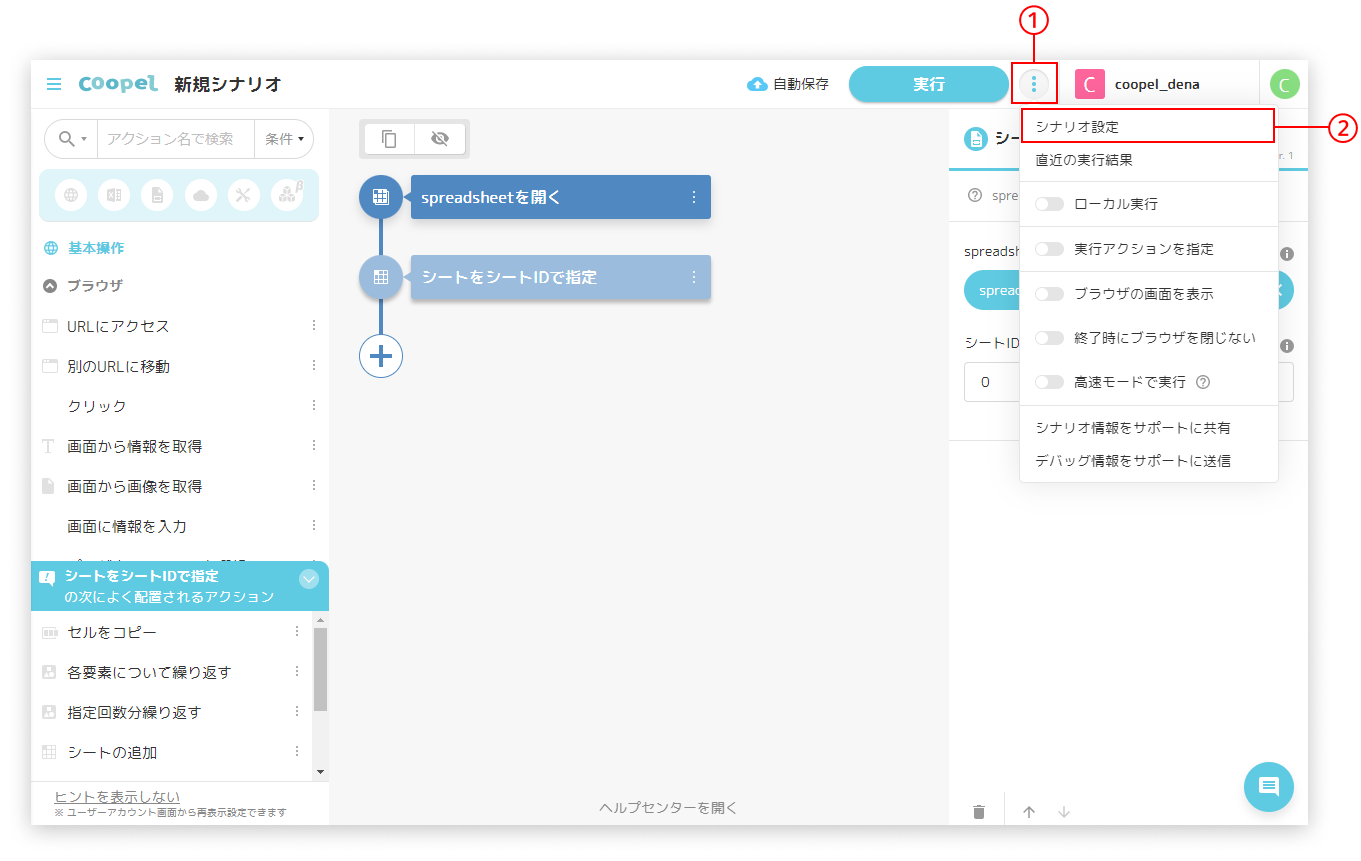This screenshot has width=1361, height=861.
Task: Collapse the ブラウザ section
Action: pyautogui.click(x=50, y=286)
